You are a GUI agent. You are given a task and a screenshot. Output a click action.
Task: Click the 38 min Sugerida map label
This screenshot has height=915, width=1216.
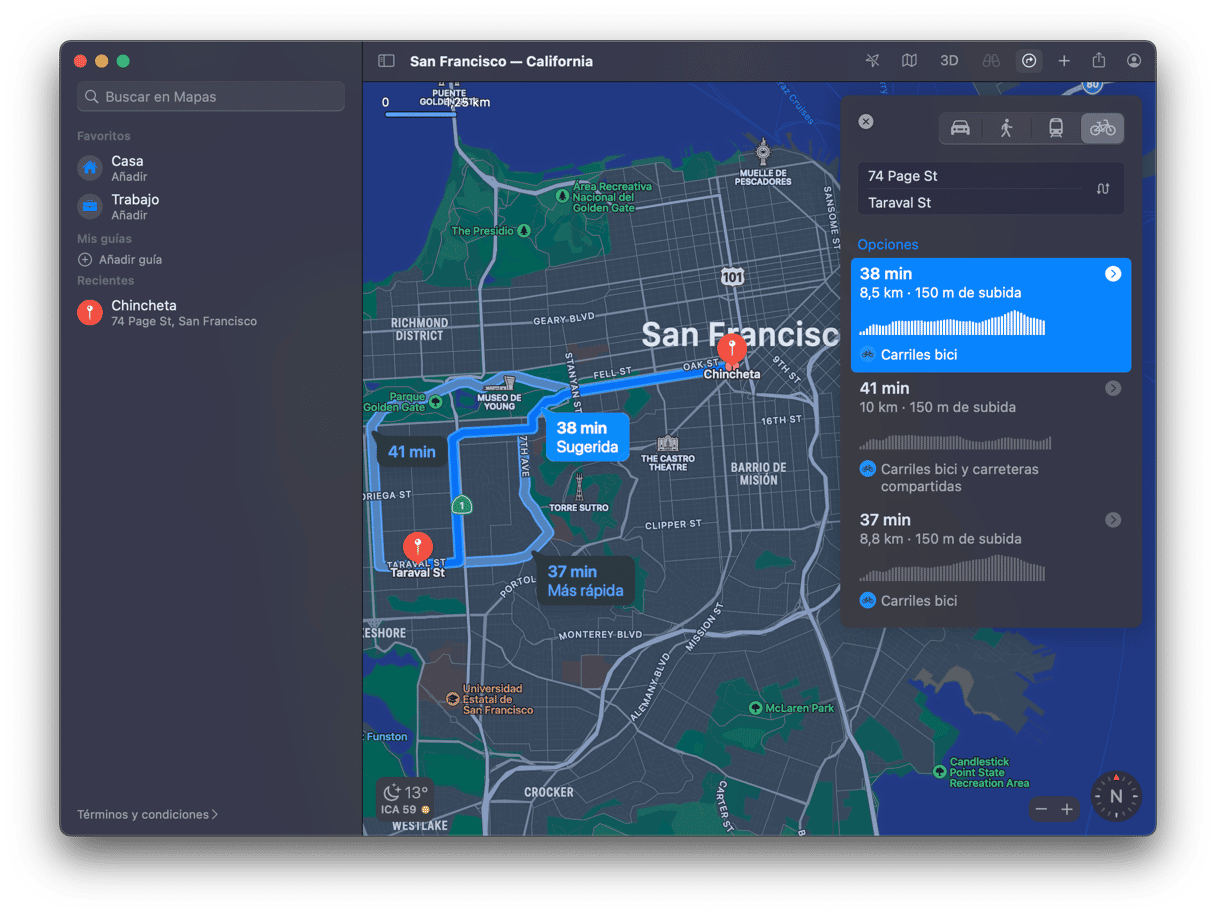point(587,437)
